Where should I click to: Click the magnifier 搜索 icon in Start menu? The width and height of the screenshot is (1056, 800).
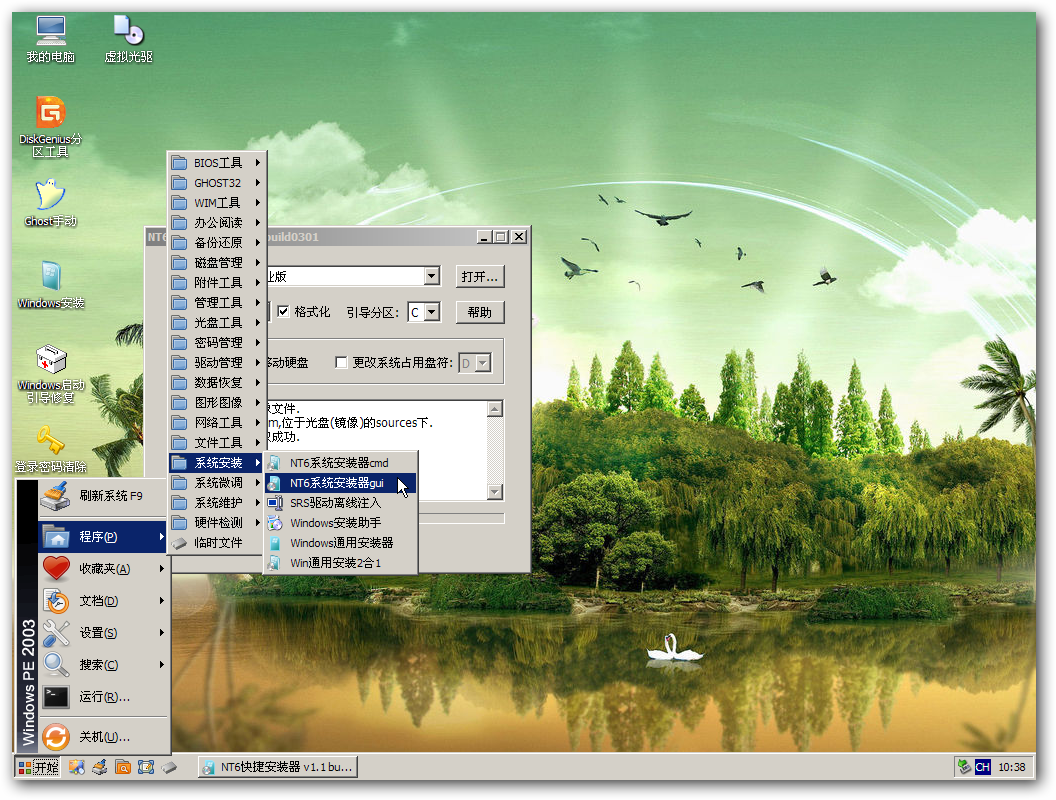coord(56,665)
